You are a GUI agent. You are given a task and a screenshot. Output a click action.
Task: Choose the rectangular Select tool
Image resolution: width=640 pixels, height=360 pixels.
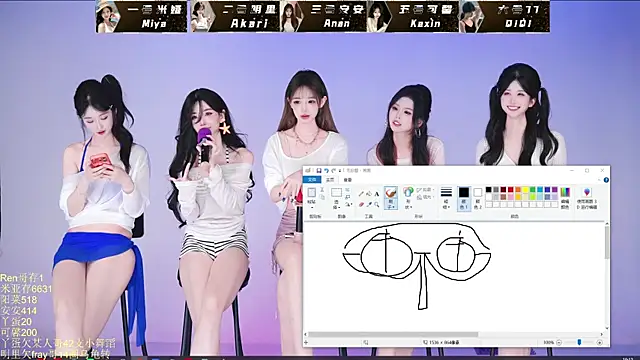336,193
